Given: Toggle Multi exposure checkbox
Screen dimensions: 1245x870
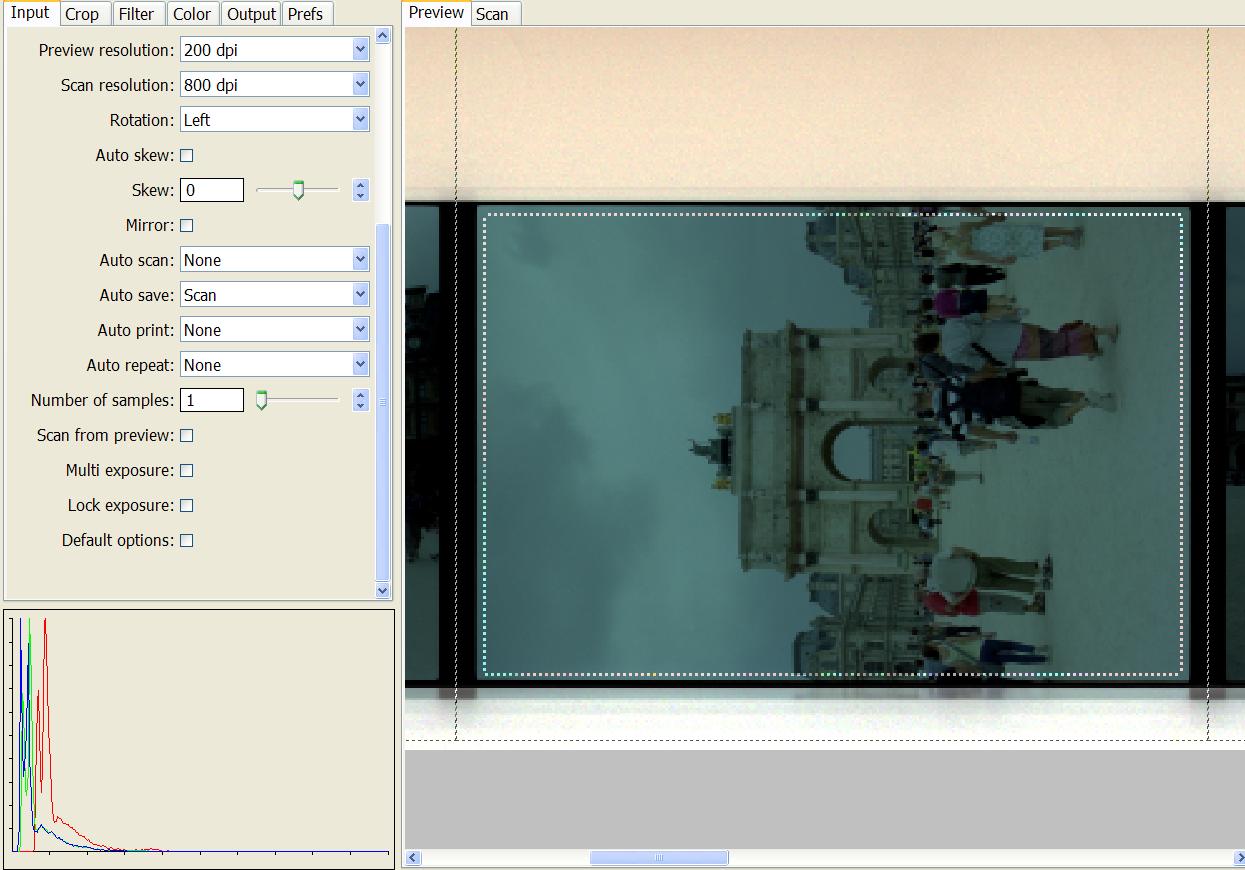Looking at the screenshot, I should [186, 470].
